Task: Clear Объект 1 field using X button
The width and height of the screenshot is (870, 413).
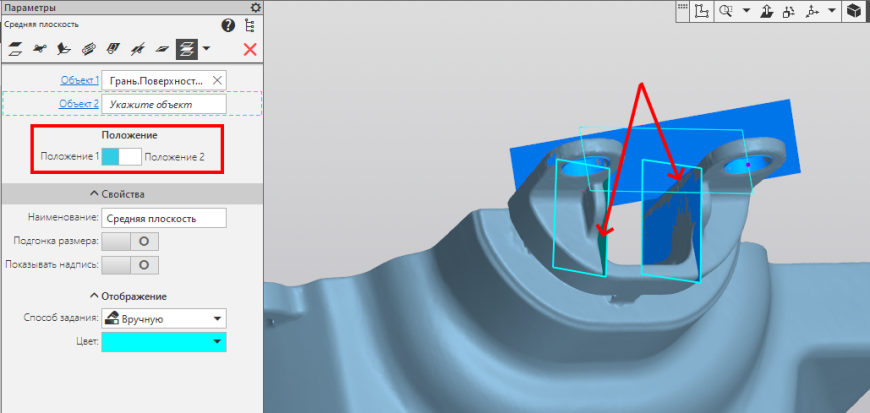Action: [x=218, y=80]
